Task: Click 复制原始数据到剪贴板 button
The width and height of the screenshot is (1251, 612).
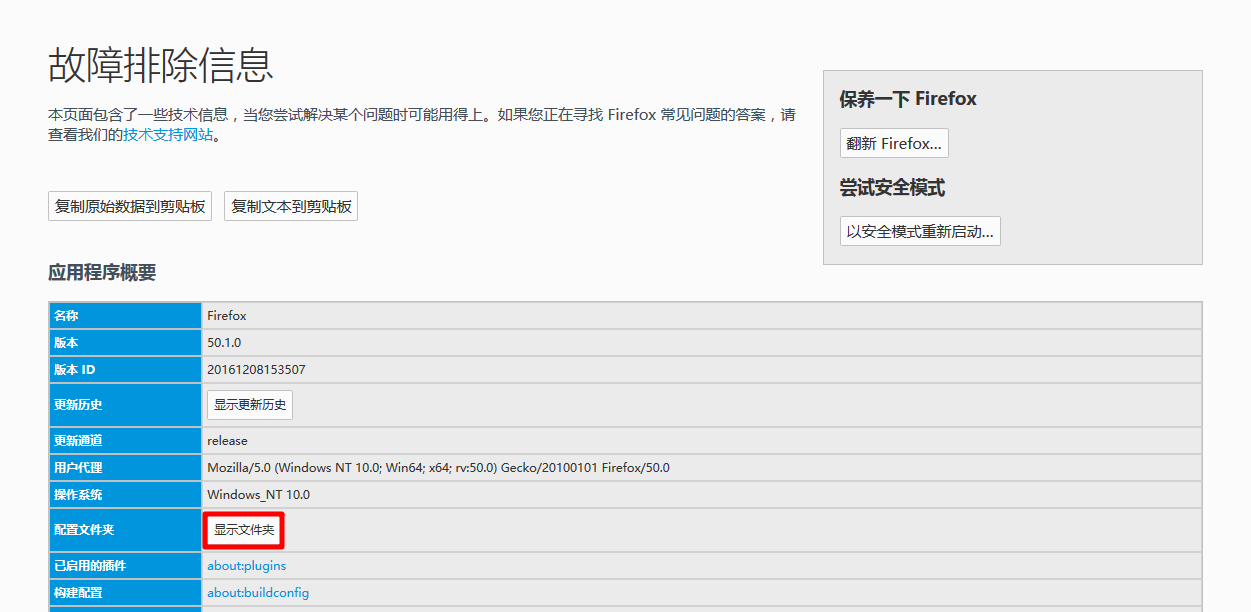Action: point(130,206)
